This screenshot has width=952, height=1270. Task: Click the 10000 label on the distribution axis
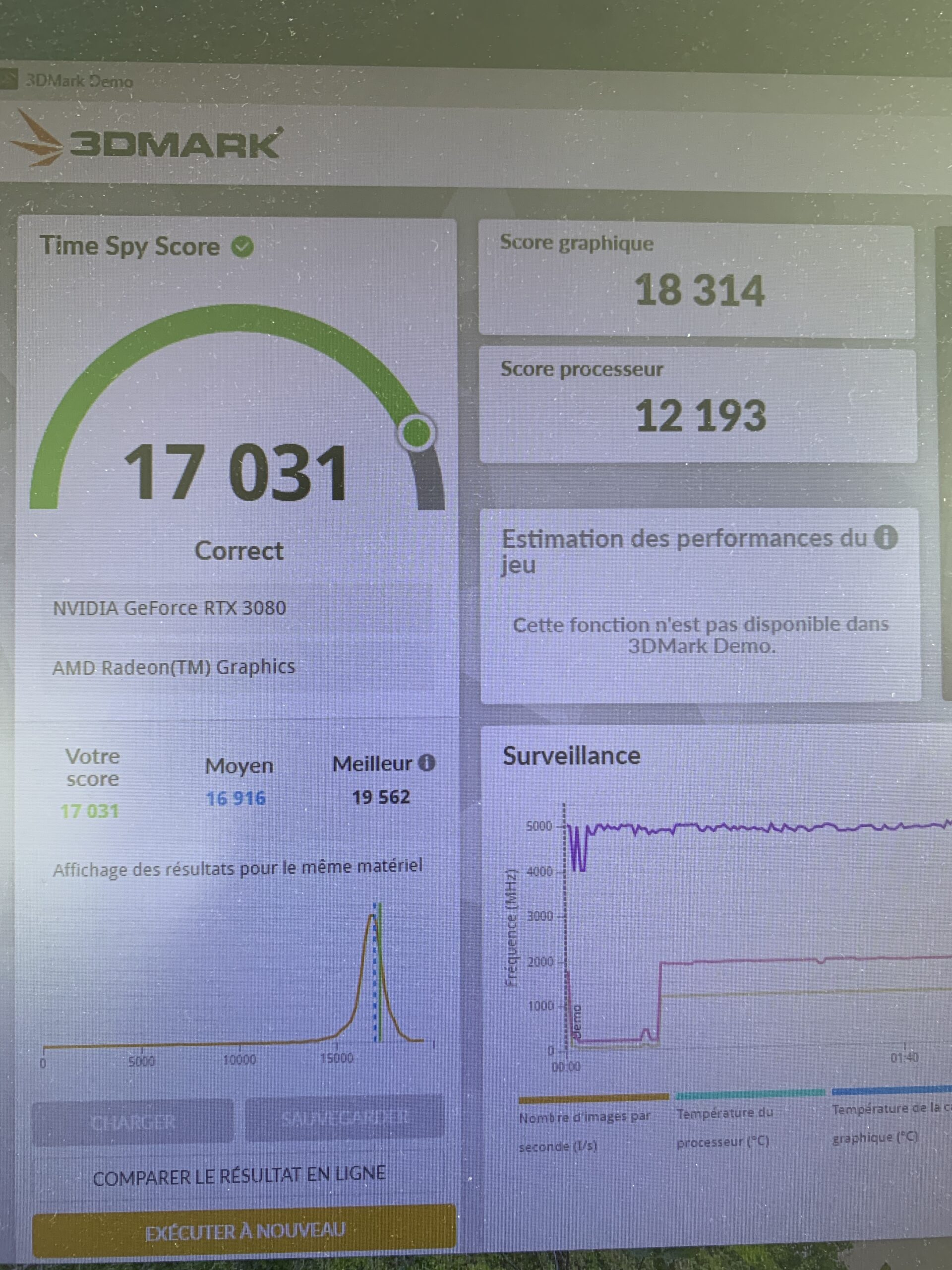pos(239,1059)
